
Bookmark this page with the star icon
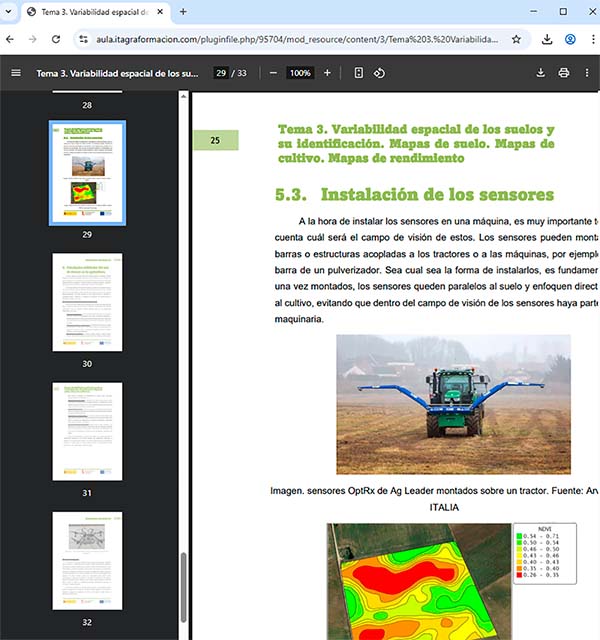pyautogui.click(x=516, y=39)
